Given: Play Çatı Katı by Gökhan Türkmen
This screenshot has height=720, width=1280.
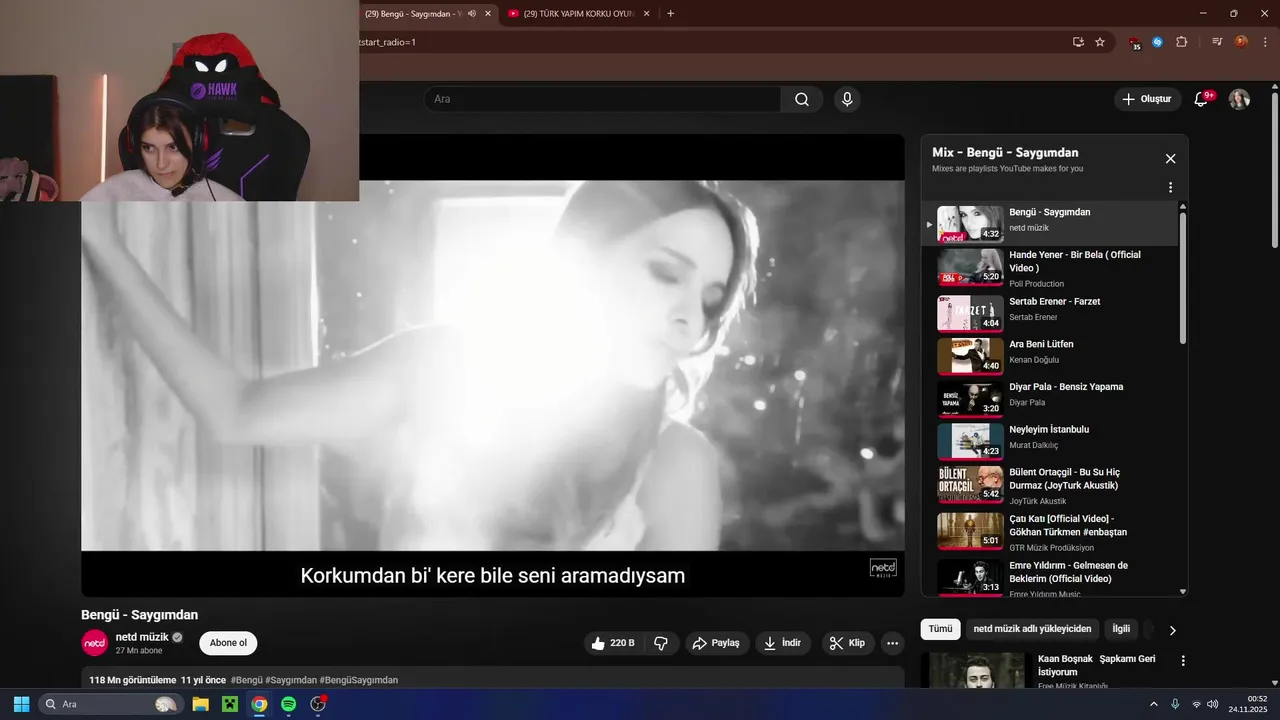Looking at the screenshot, I should pyautogui.click(x=1050, y=532).
